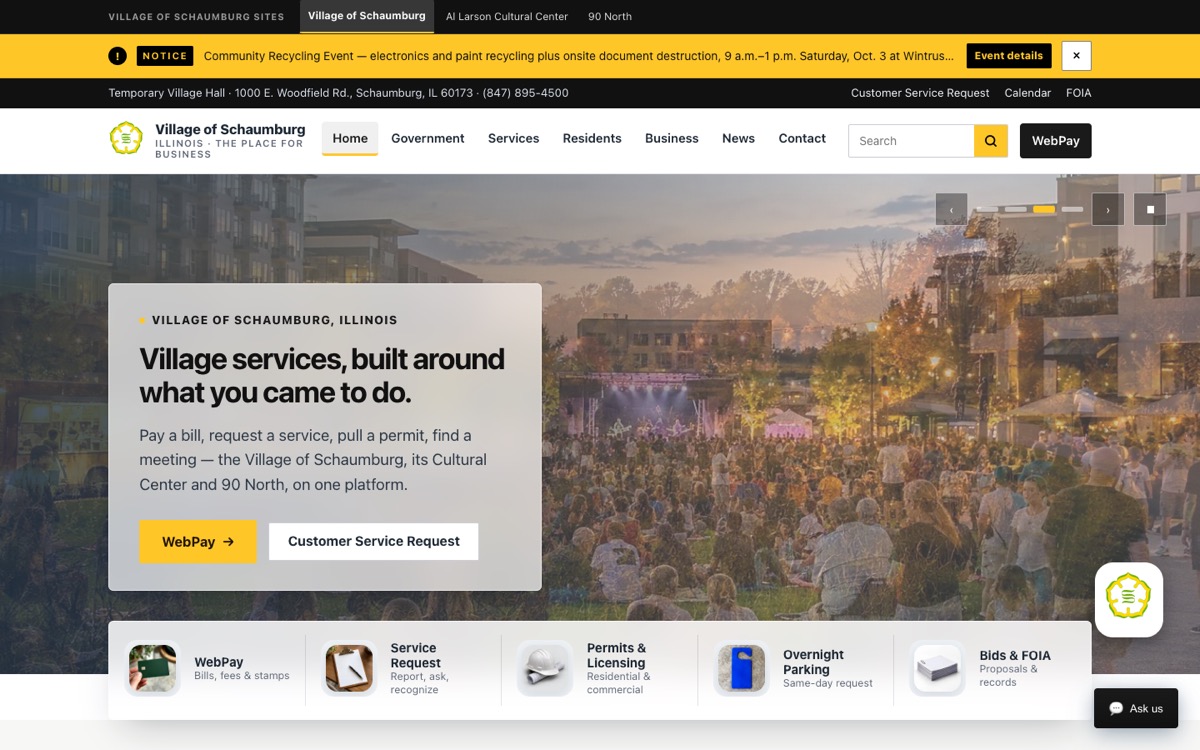Click the white Customer Service Request button

point(374,541)
